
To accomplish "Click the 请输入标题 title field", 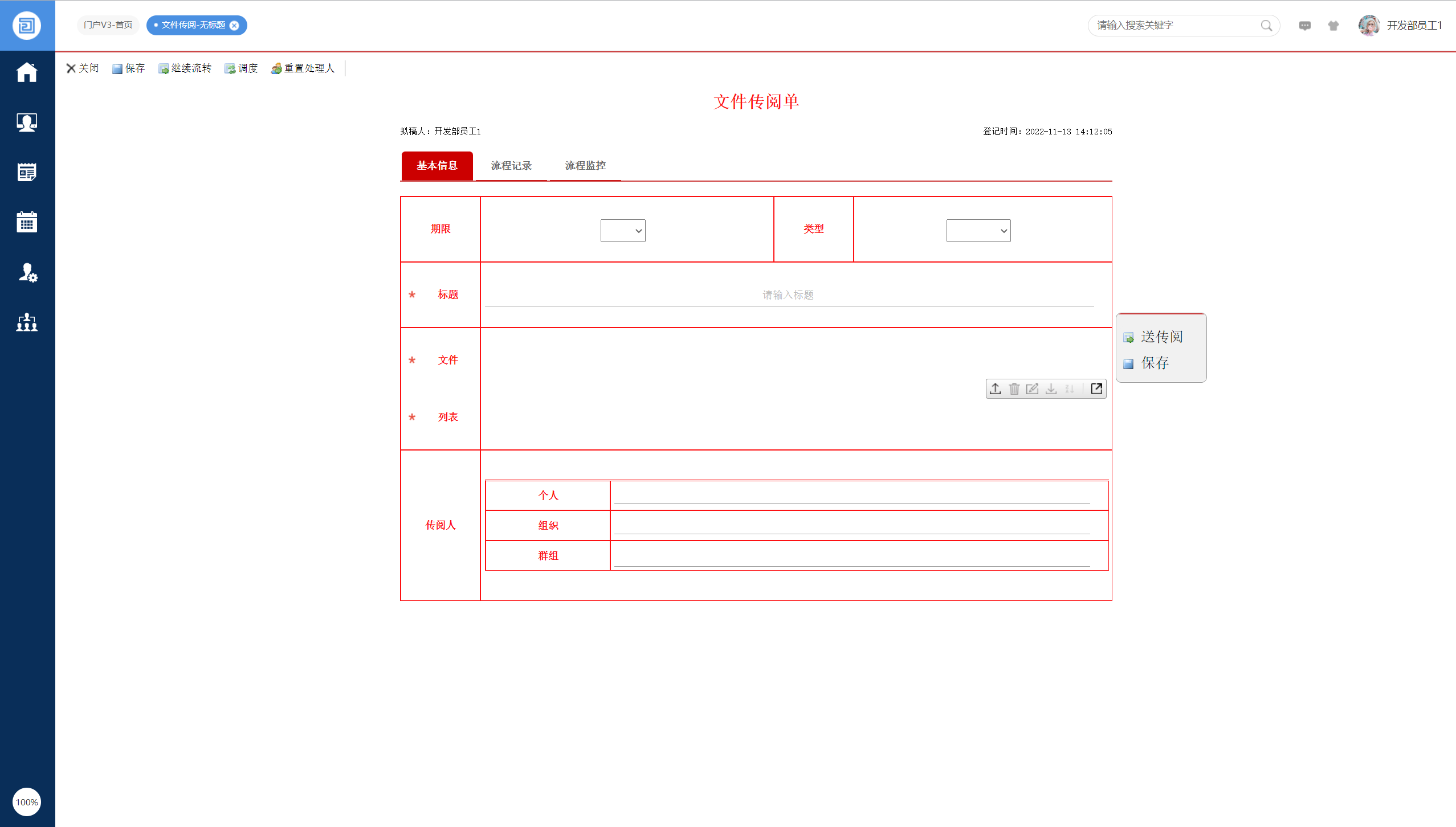I will tap(789, 295).
